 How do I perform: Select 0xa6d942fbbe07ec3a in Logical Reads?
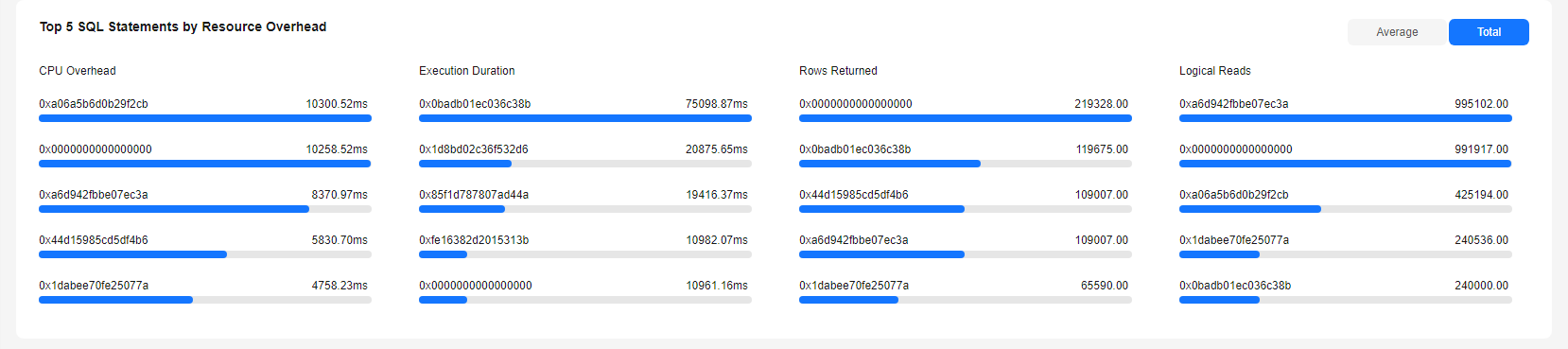coord(1234,104)
